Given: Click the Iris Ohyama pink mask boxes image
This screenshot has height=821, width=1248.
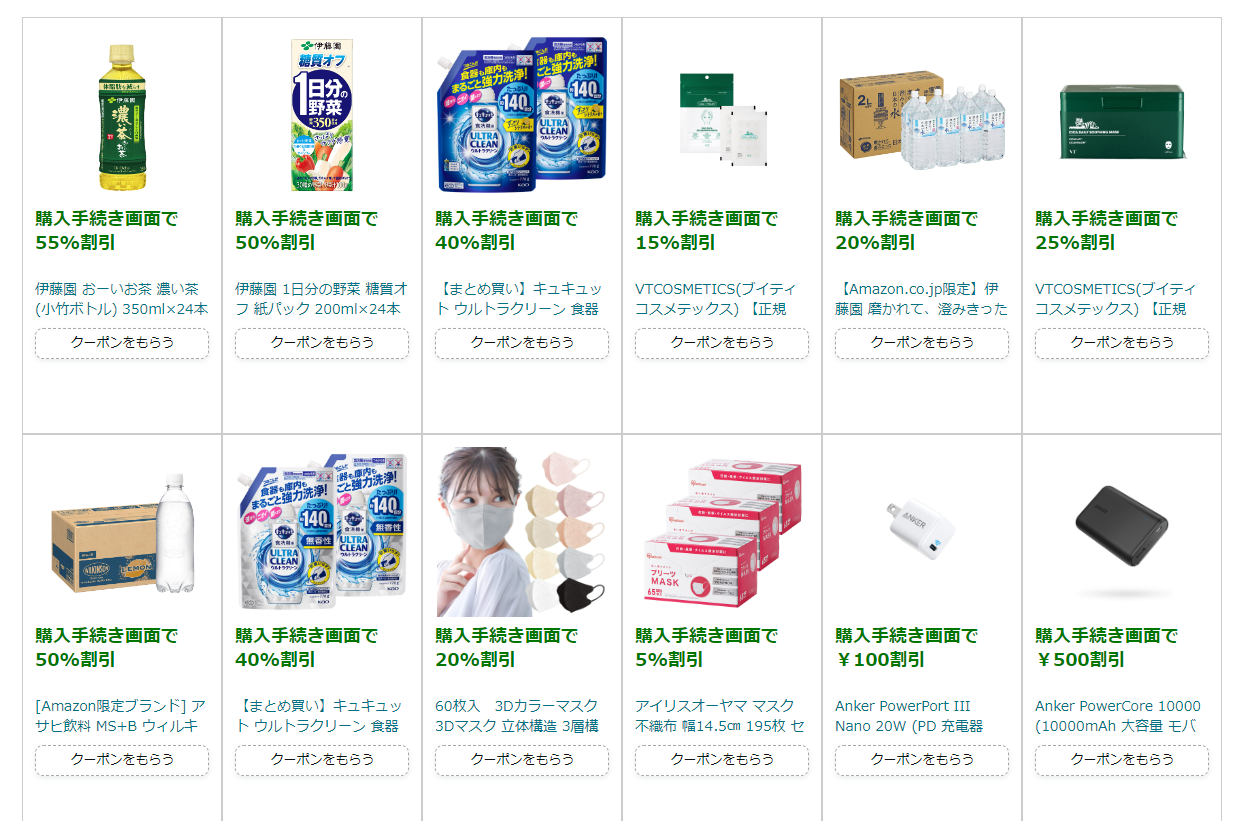Looking at the screenshot, I should coord(721,531).
